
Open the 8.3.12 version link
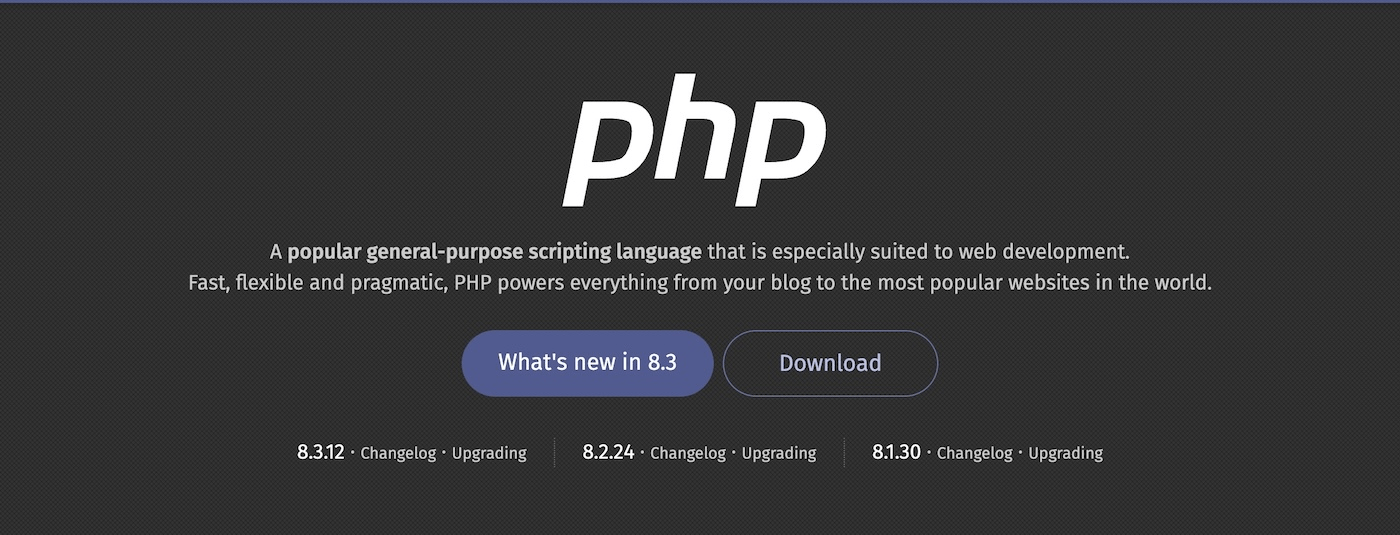(320, 452)
